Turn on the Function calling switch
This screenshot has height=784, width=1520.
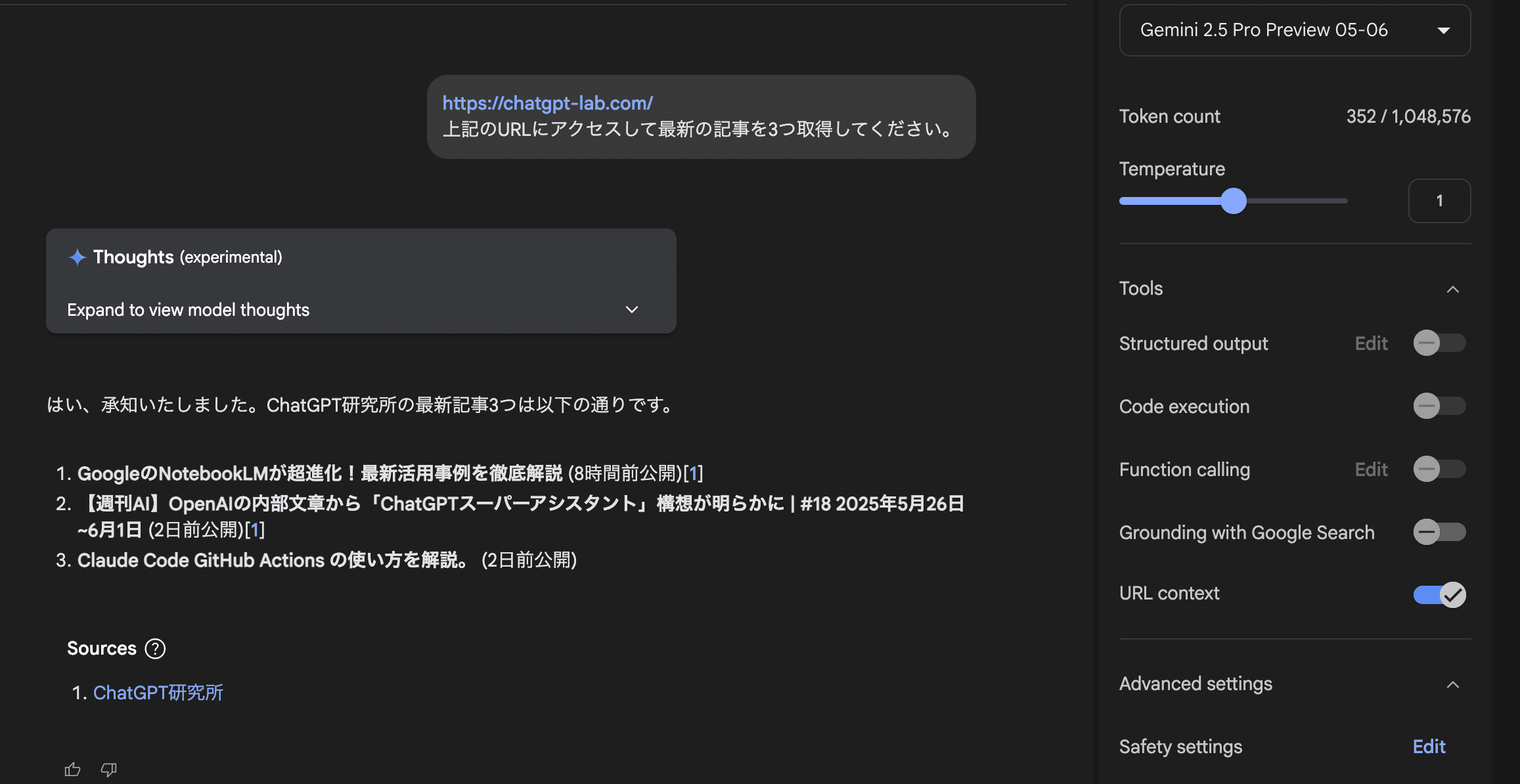pos(1439,469)
